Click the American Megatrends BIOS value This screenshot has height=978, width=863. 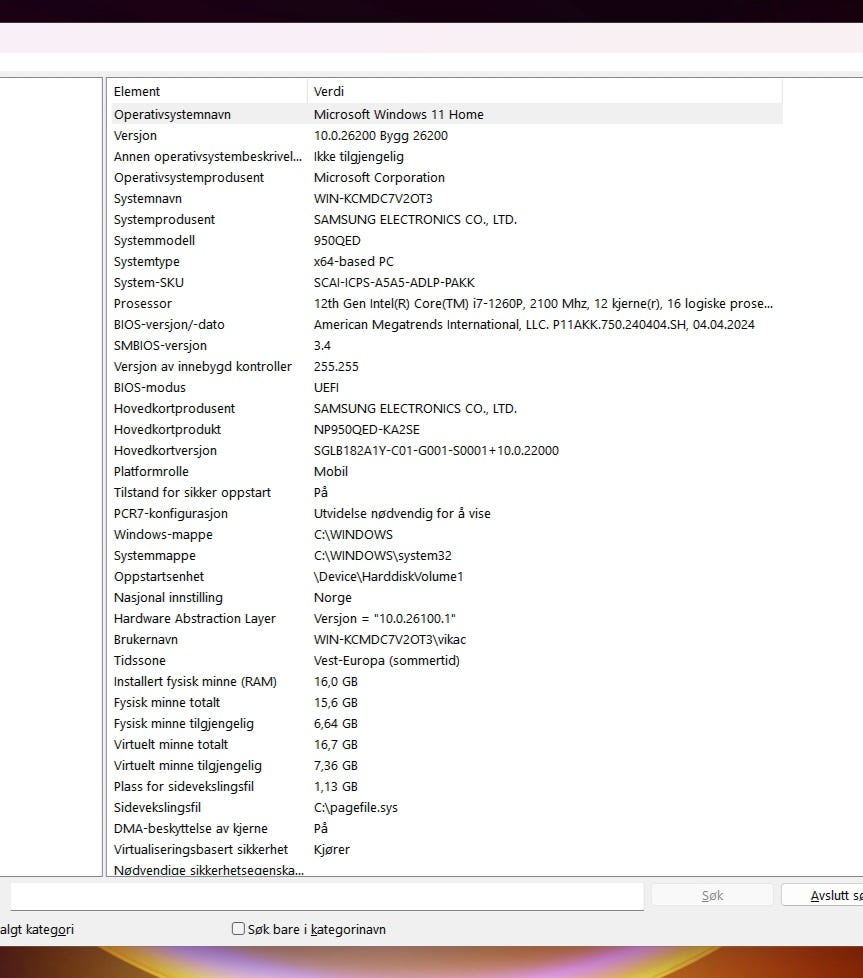[x=534, y=324]
